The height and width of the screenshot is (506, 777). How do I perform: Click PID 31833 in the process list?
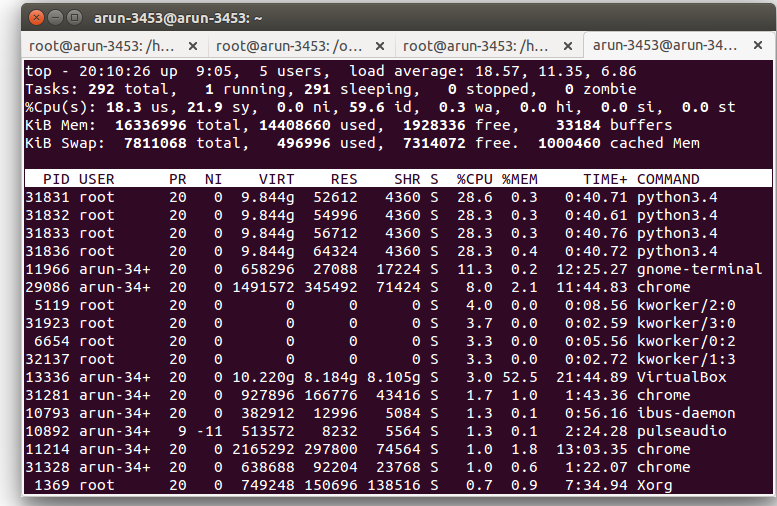point(47,233)
